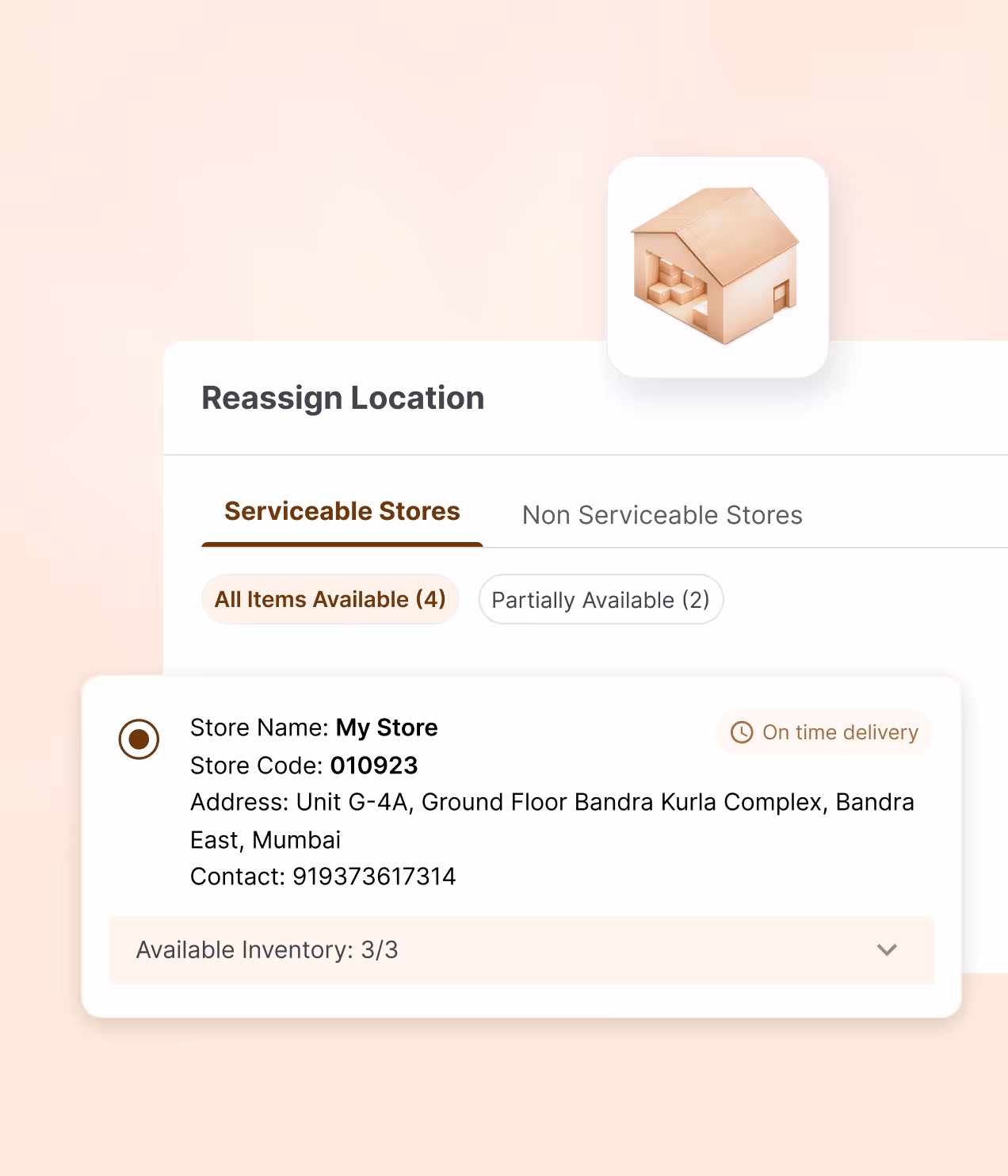Click the warehouse building icon

pyautogui.click(x=717, y=266)
